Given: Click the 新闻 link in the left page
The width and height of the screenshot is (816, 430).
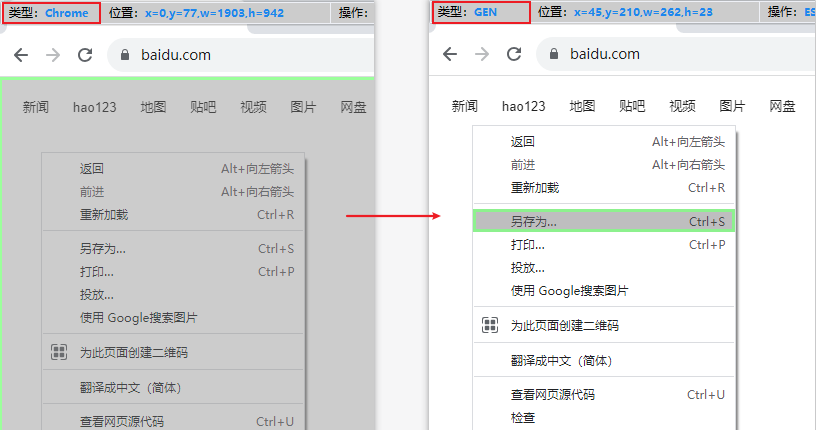Looking at the screenshot, I should click(x=35, y=107).
